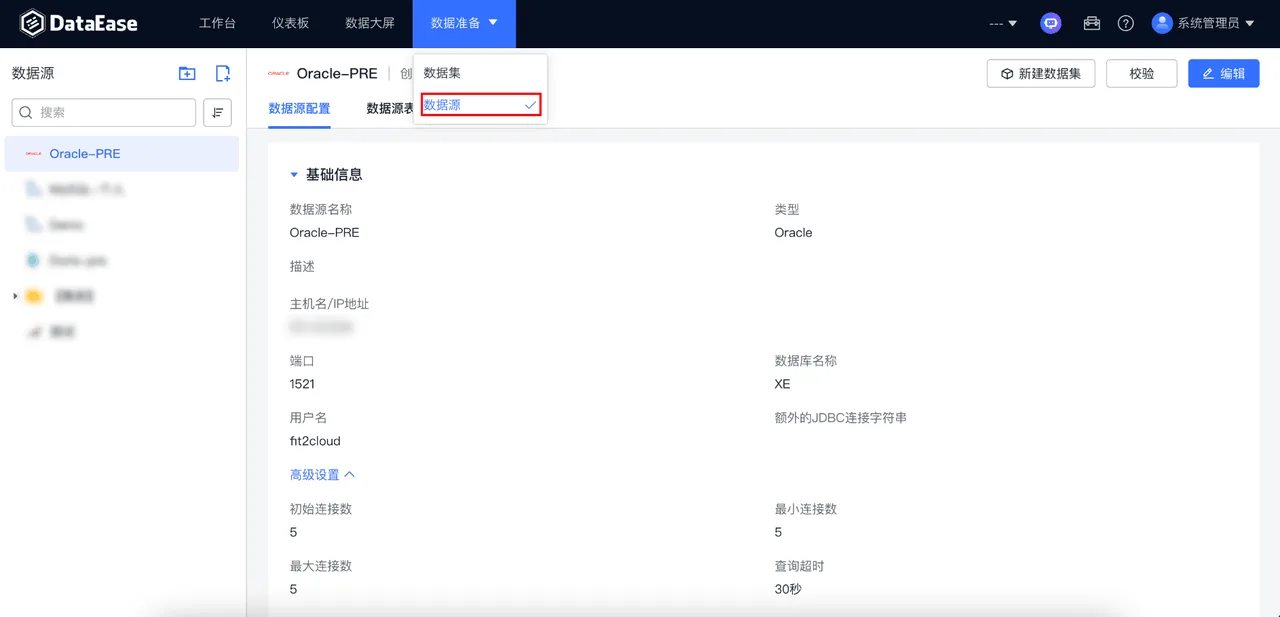
Task: Expand the yellow folder tree node
Action: (15, 296)
